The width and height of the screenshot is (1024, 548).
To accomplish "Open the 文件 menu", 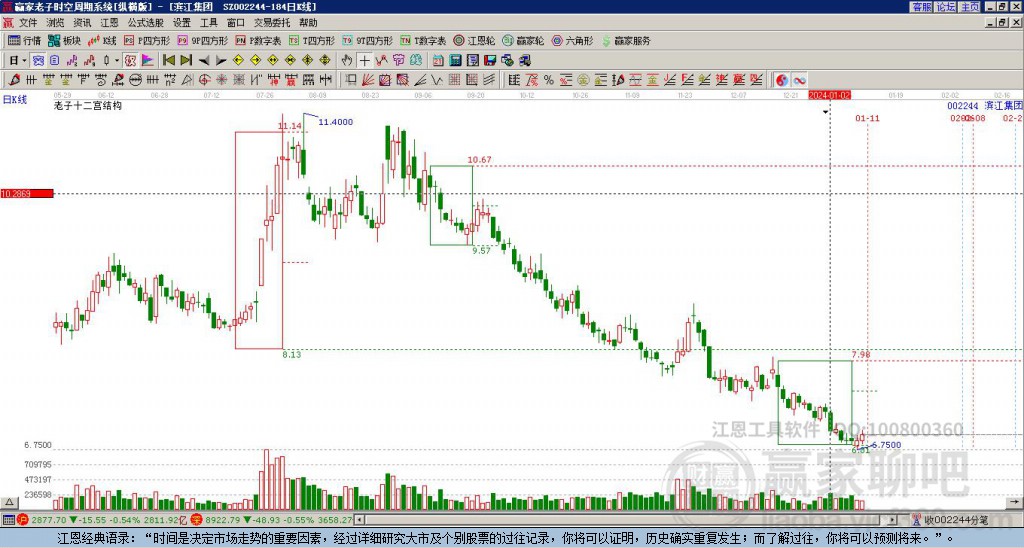I will pyautogui.click(x=28, y=23).
